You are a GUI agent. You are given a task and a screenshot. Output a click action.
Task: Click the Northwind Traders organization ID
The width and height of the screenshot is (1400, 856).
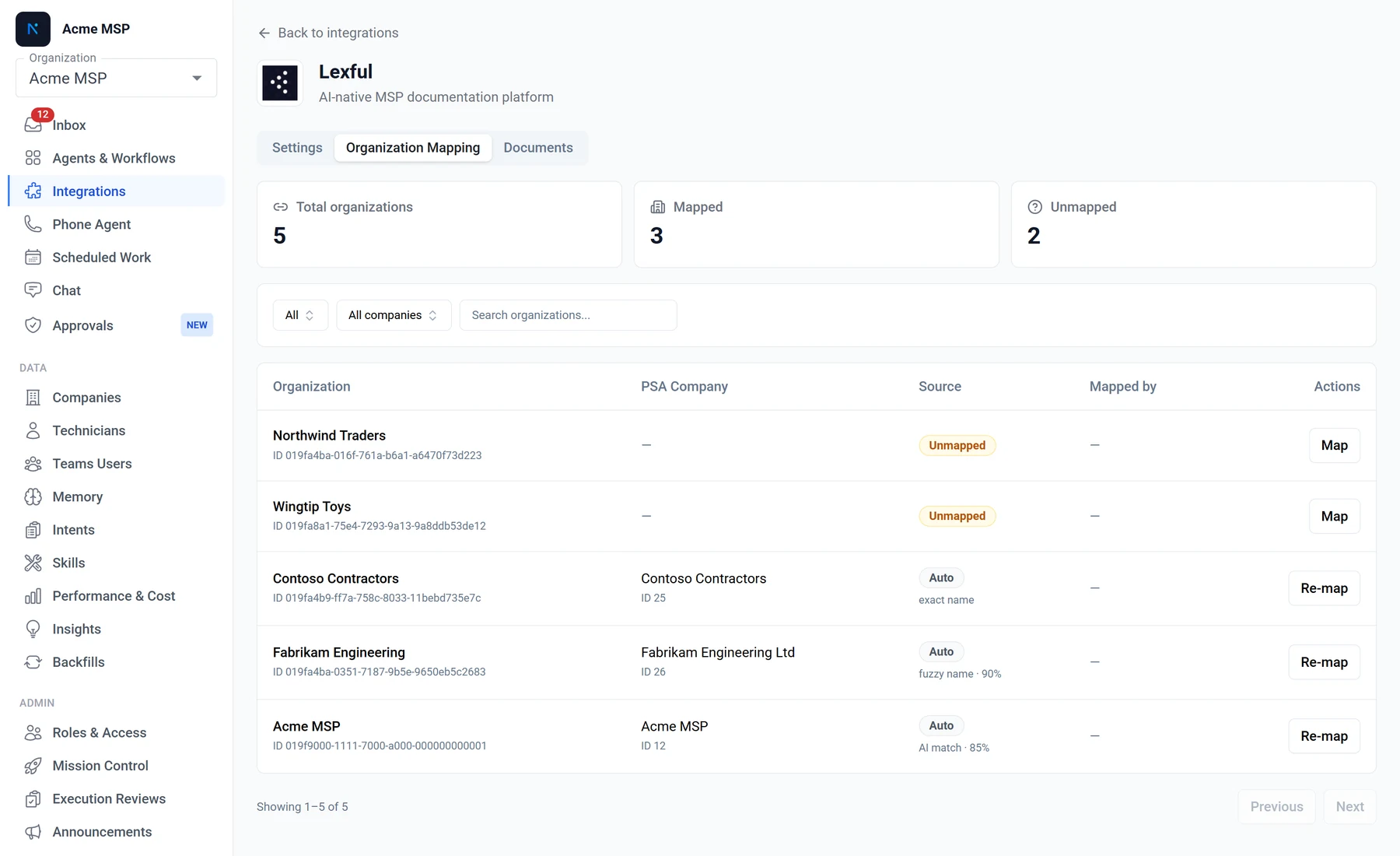pyautogui.click(x=377, y=455)
